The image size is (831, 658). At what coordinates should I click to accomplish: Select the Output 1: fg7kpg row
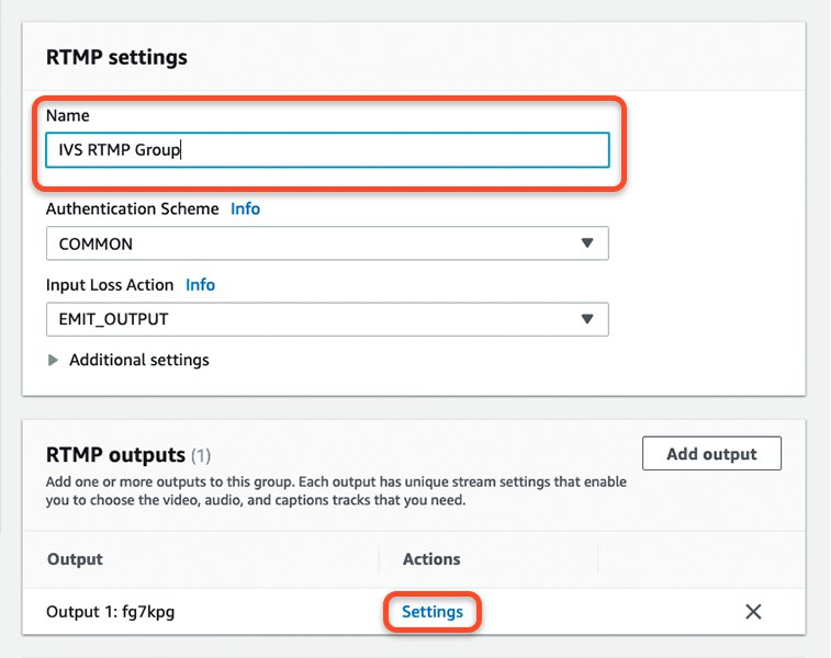click(x=112, y=611)
